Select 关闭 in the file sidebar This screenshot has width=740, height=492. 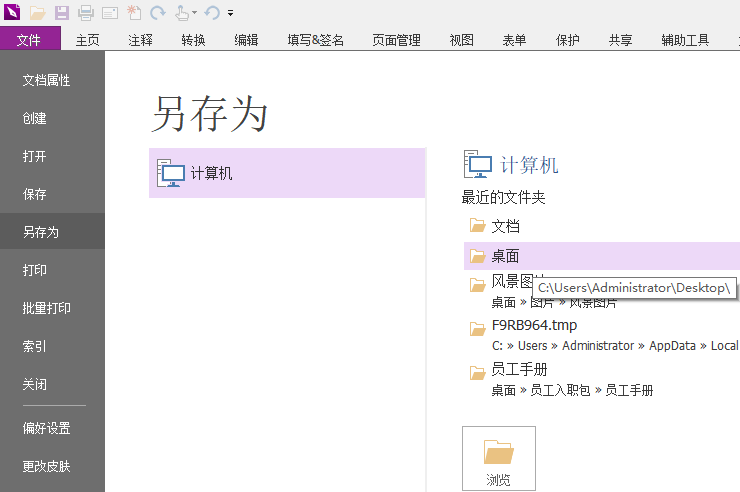52,384
